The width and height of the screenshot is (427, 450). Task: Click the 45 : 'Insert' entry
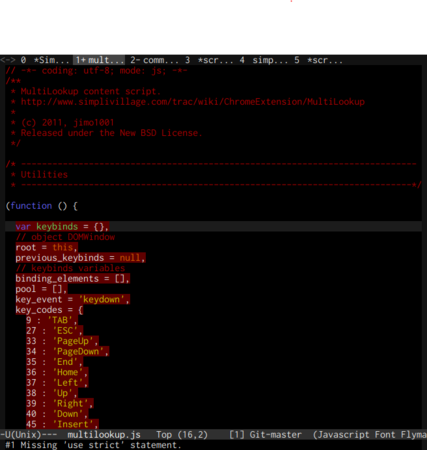coord(62,424)
